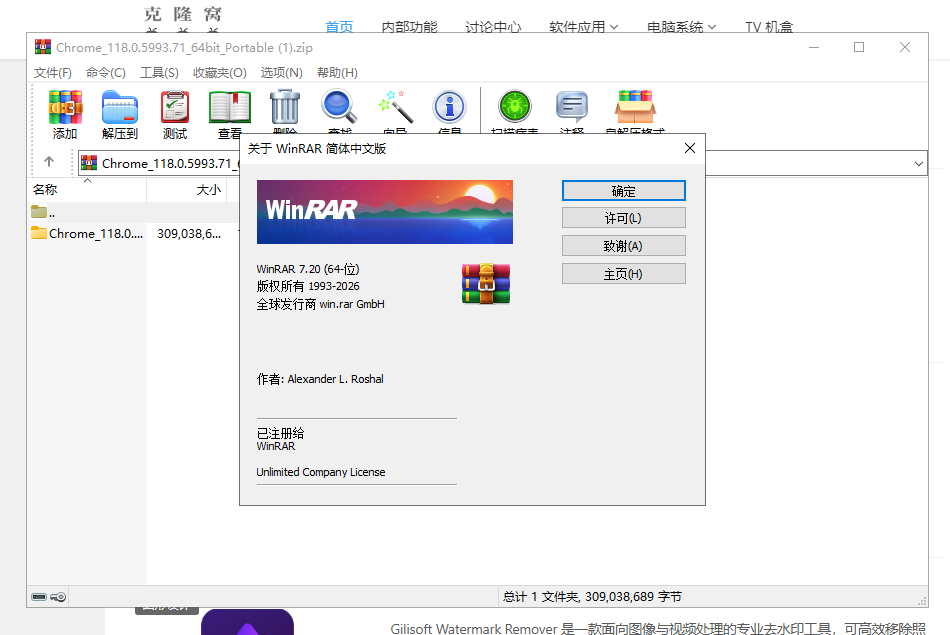Click the Add (添加) toolbar icon
Screen dimensions: 950x635
(65, 107)
